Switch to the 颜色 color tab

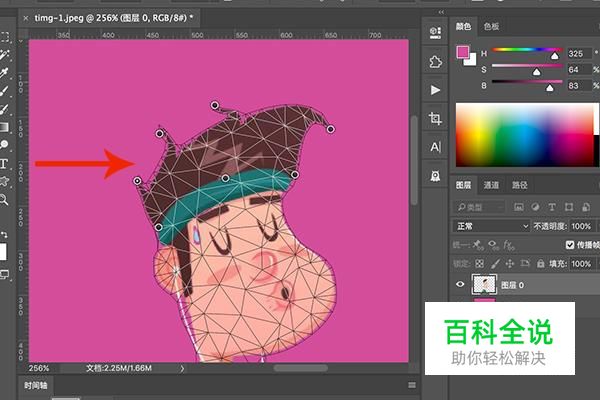click(x=463, y=26)
